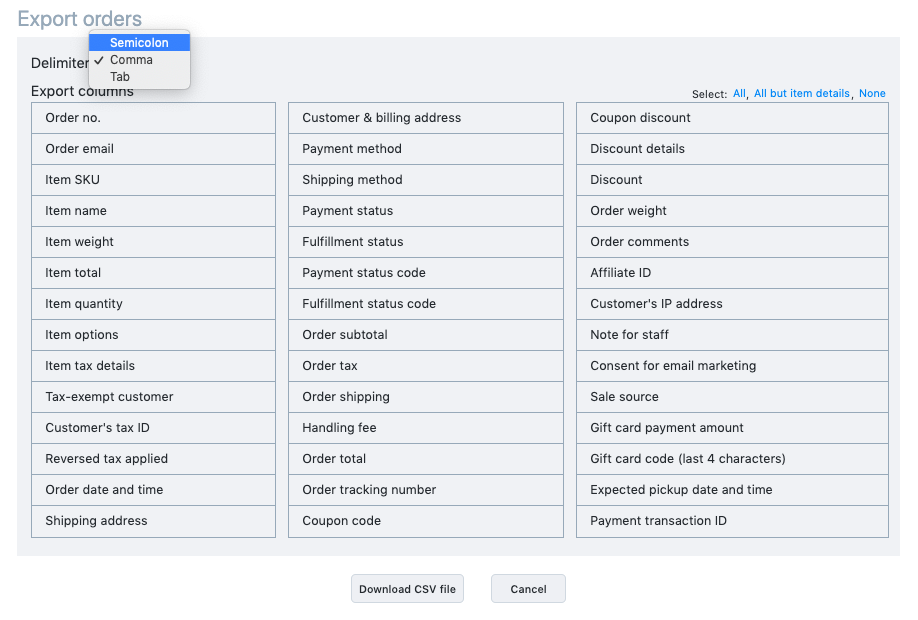Image resolution: width=918 pixels, height=620 pixels.
Task: Select Semicolon in the delimiter dropdown
Action: (139, 43)
